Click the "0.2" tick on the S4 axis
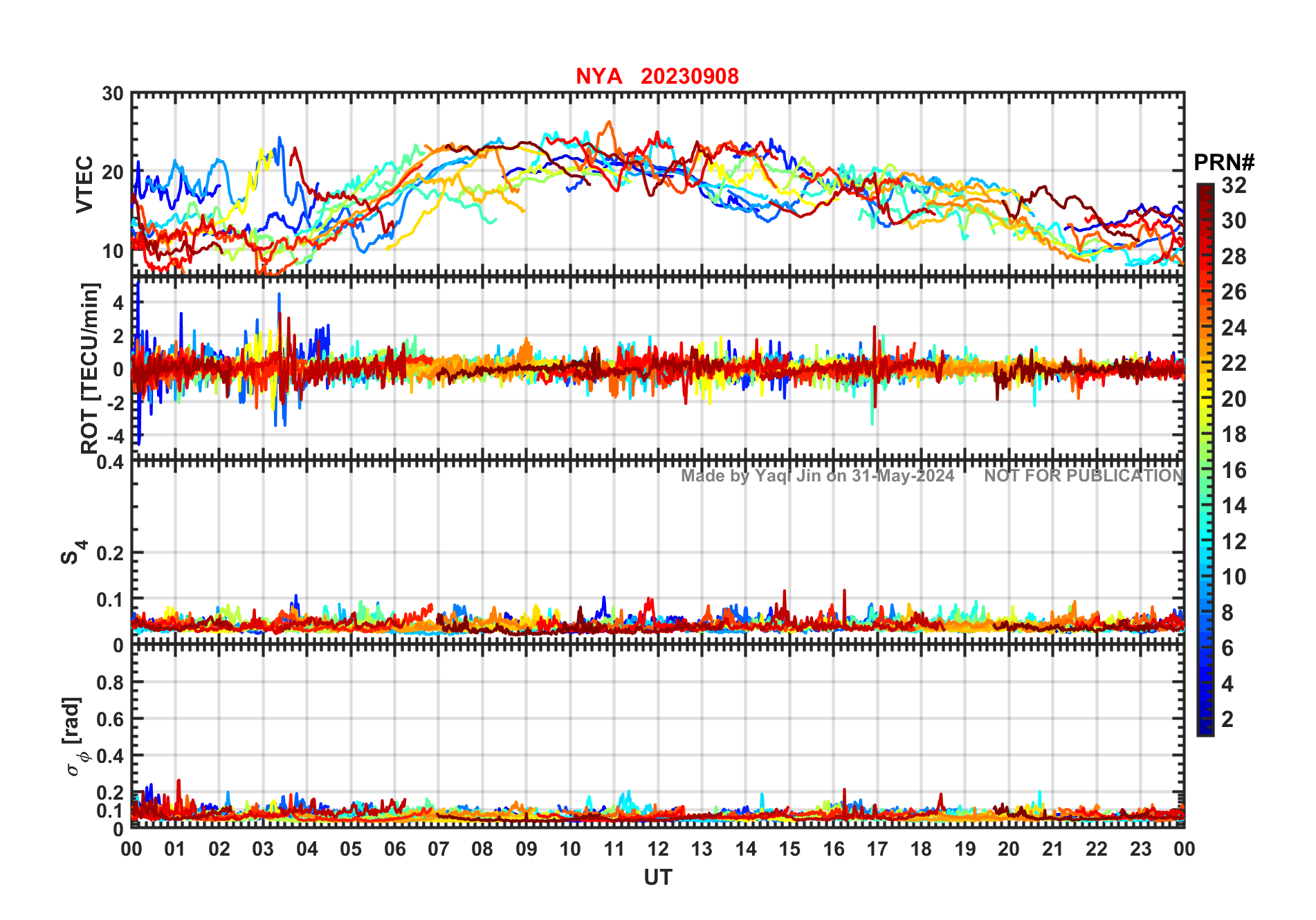Viewport: 1316px width, 920px height. [111, 553]
